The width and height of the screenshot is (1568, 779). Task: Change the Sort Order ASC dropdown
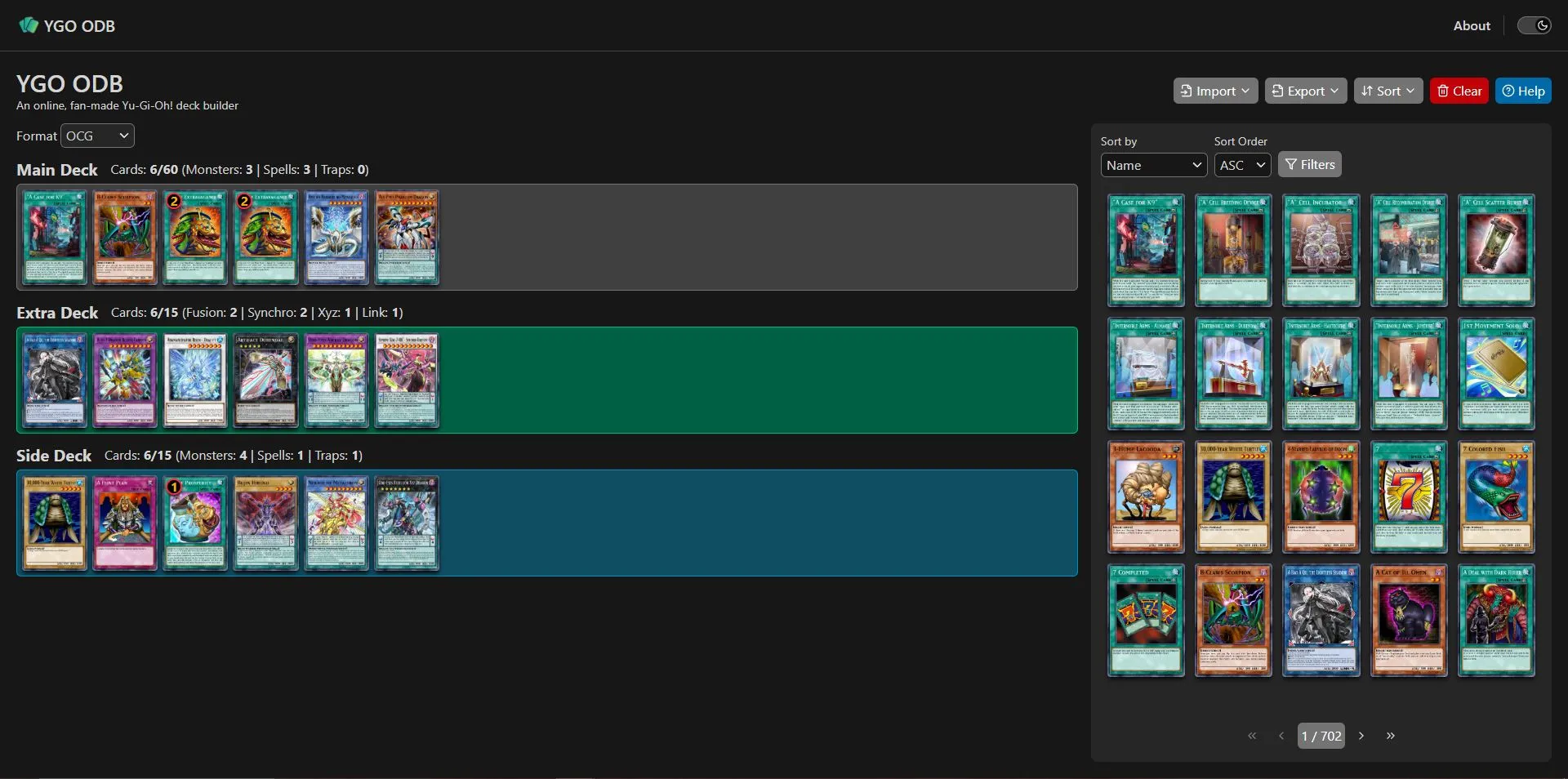point(1241,165)
